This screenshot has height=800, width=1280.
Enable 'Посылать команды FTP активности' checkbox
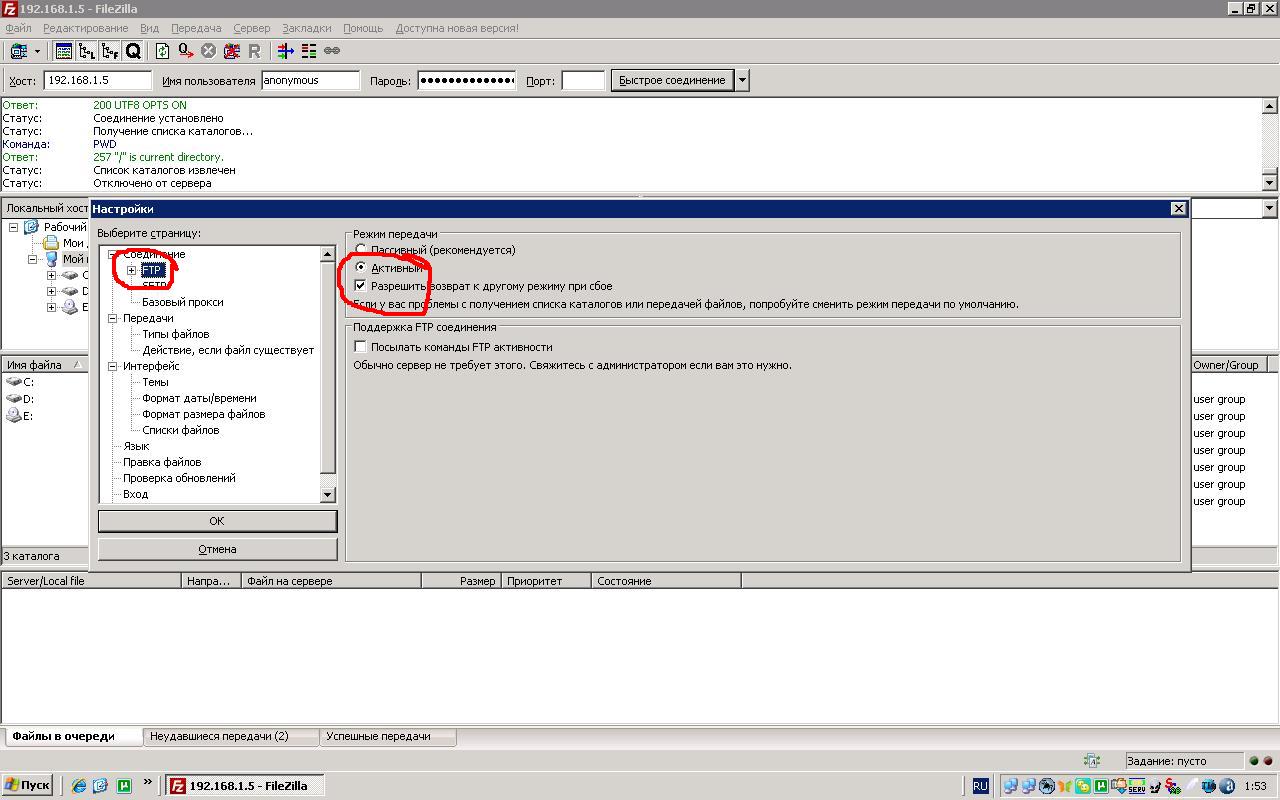[361, 347]
